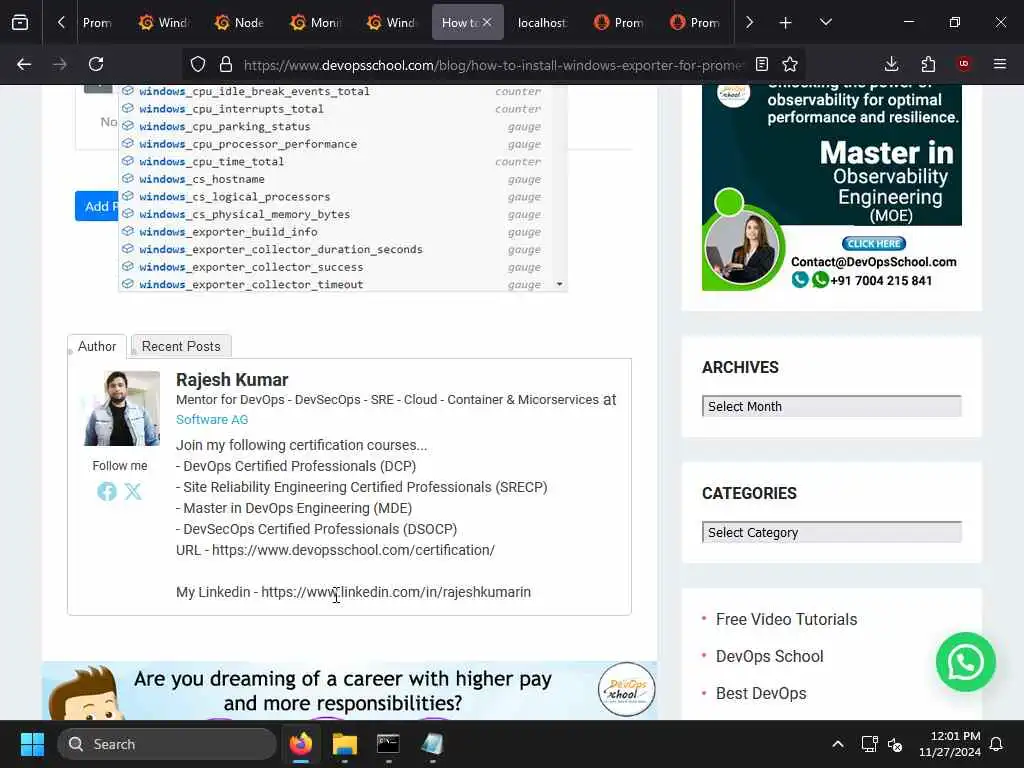Open the notifications bell icon

pyautogui.click(x=997, y=744)
